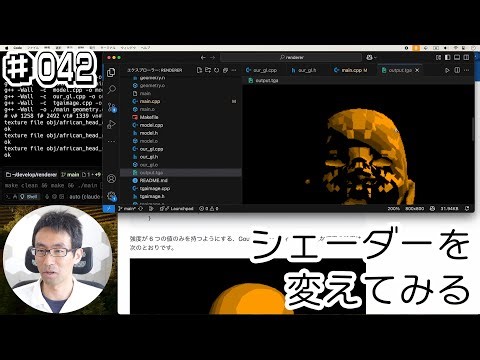The width and height of the screenshot is (480, 360).
Task: Open the Explorer view in activity bar
Action: [111, 72]
